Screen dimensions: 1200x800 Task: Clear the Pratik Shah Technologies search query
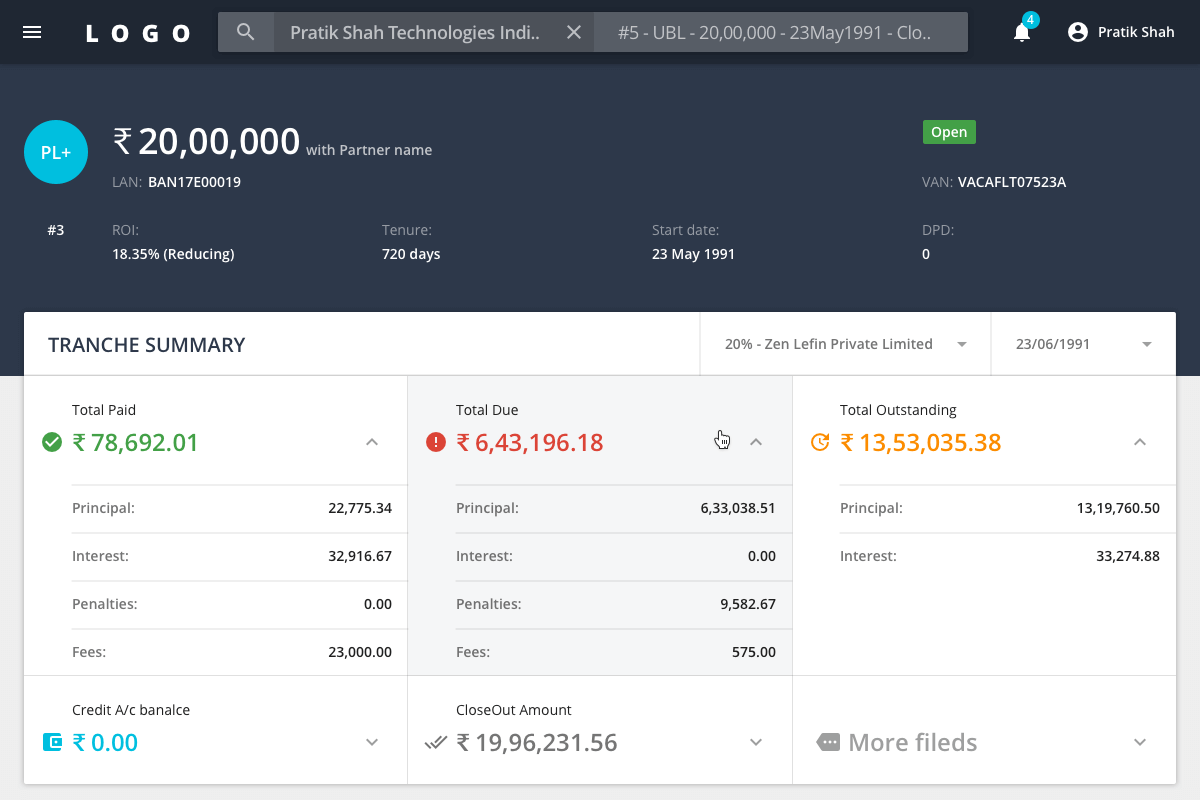coord(573,31)
